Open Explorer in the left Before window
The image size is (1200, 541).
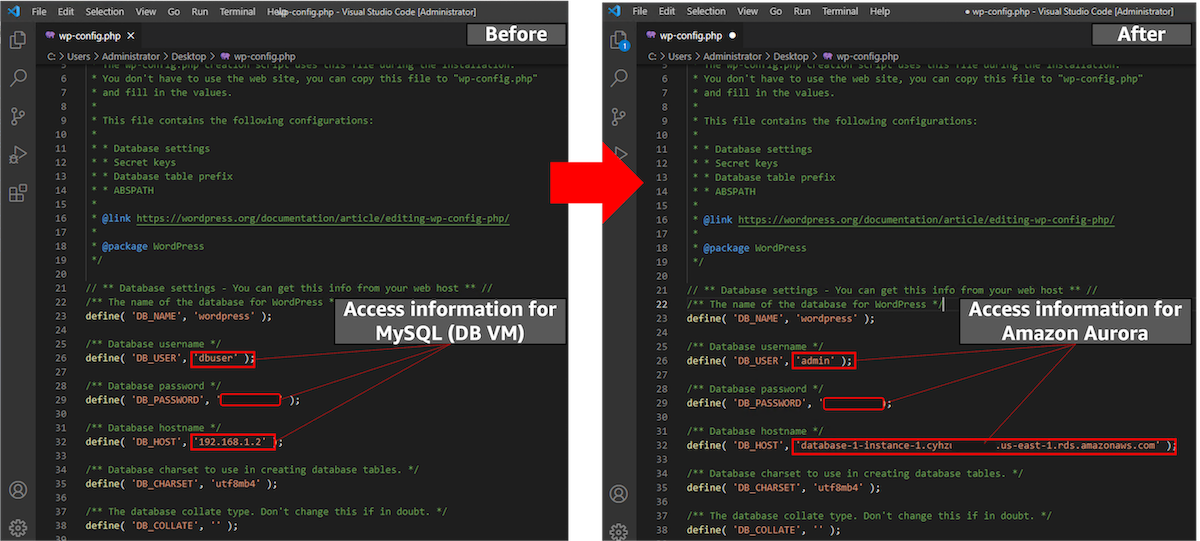[x=18, y=40]
